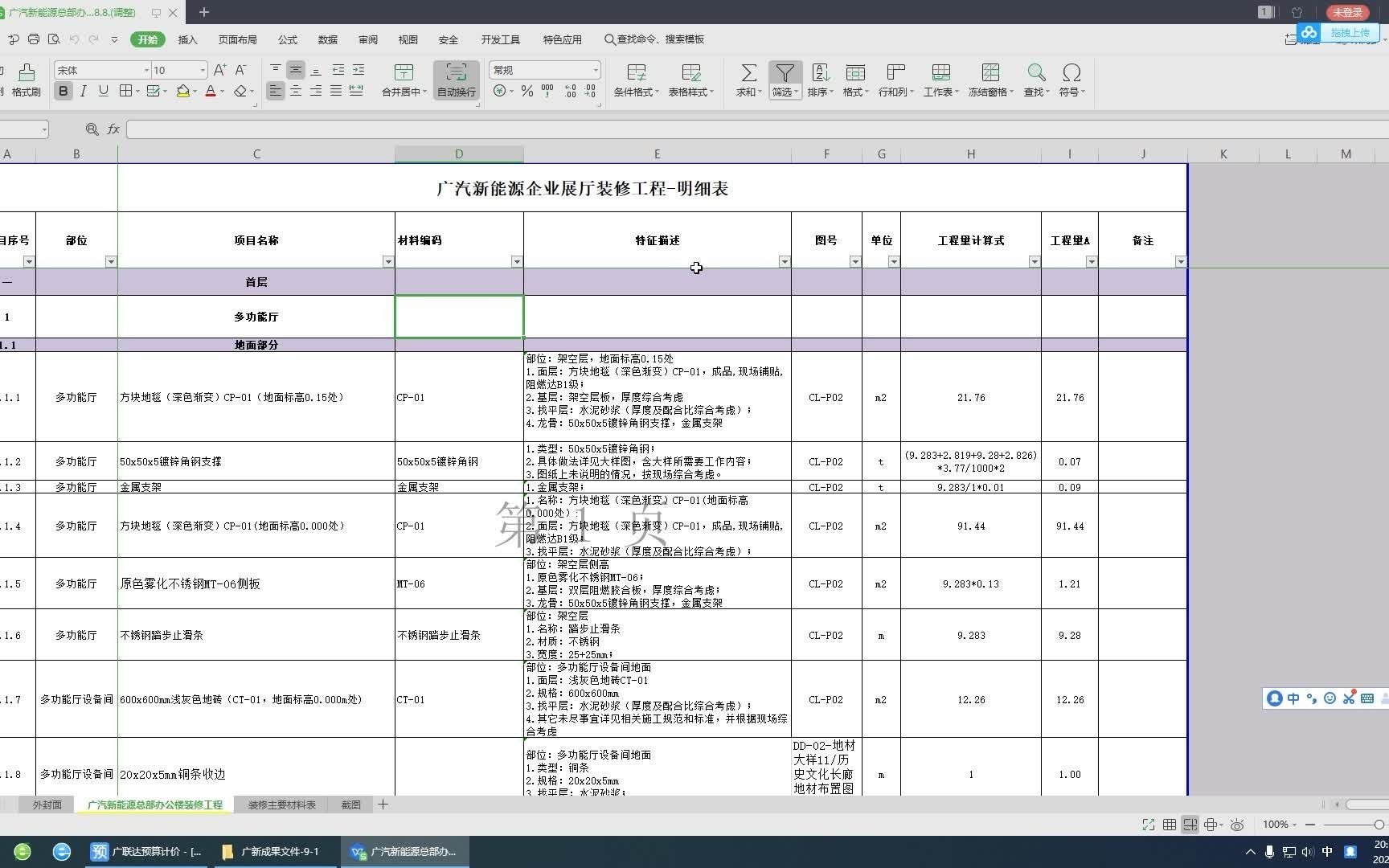Open the font size dropdown

pos(203,71)
